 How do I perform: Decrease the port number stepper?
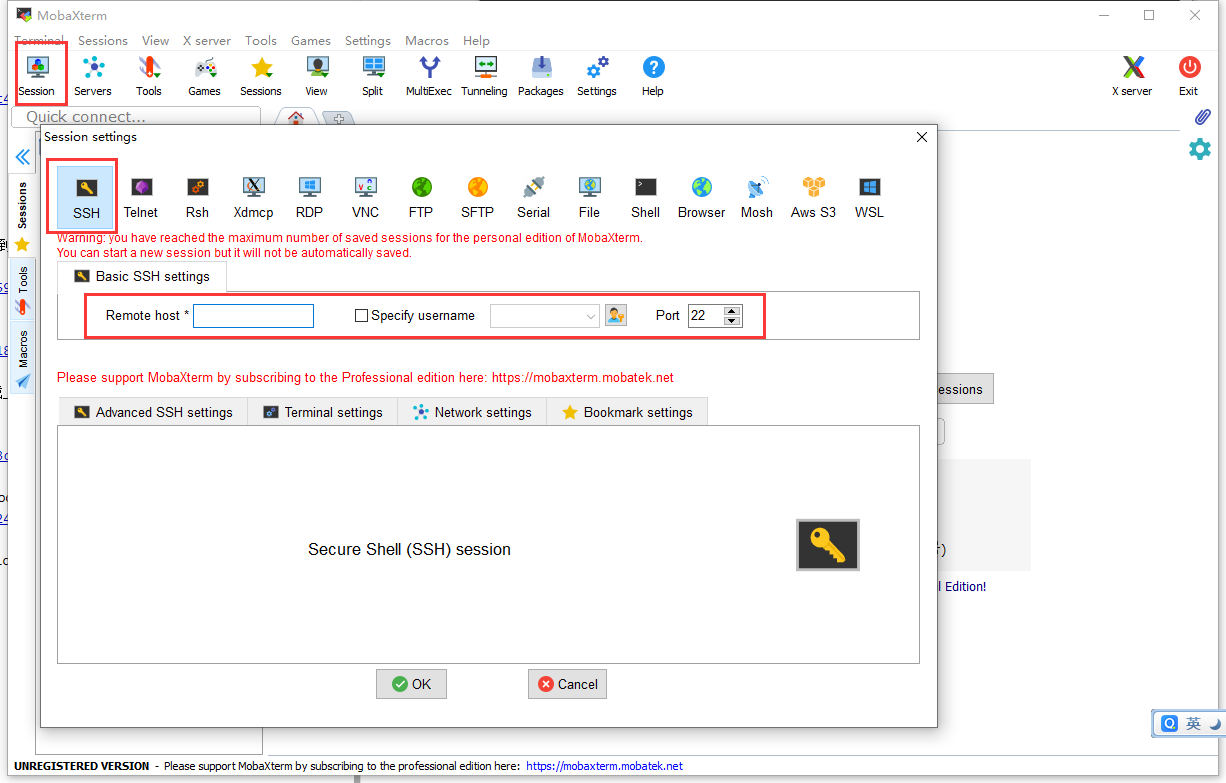(x=732, y=321)
